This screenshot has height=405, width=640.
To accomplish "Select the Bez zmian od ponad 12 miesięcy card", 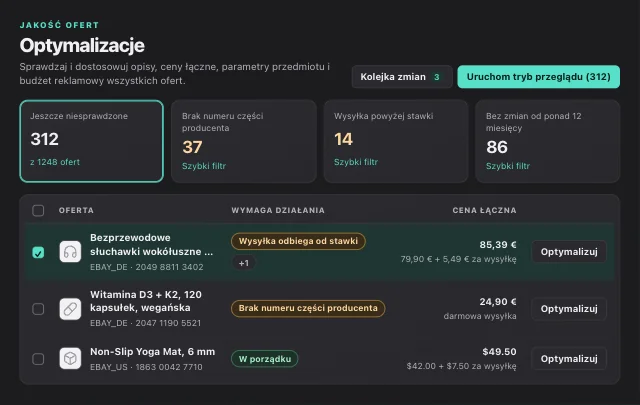I will (x=547, y=141).
